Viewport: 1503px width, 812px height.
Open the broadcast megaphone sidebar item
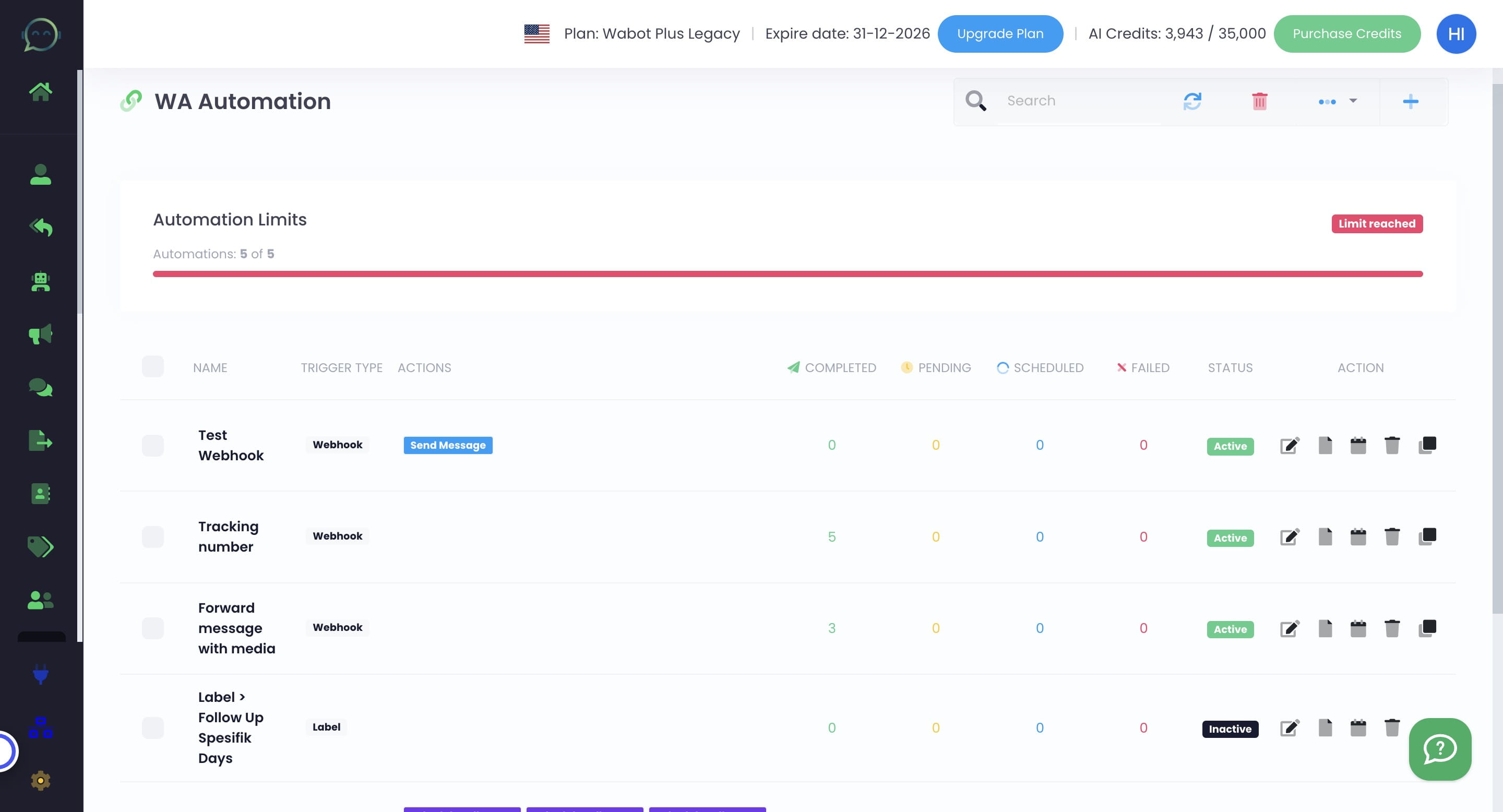click(40, 335)
